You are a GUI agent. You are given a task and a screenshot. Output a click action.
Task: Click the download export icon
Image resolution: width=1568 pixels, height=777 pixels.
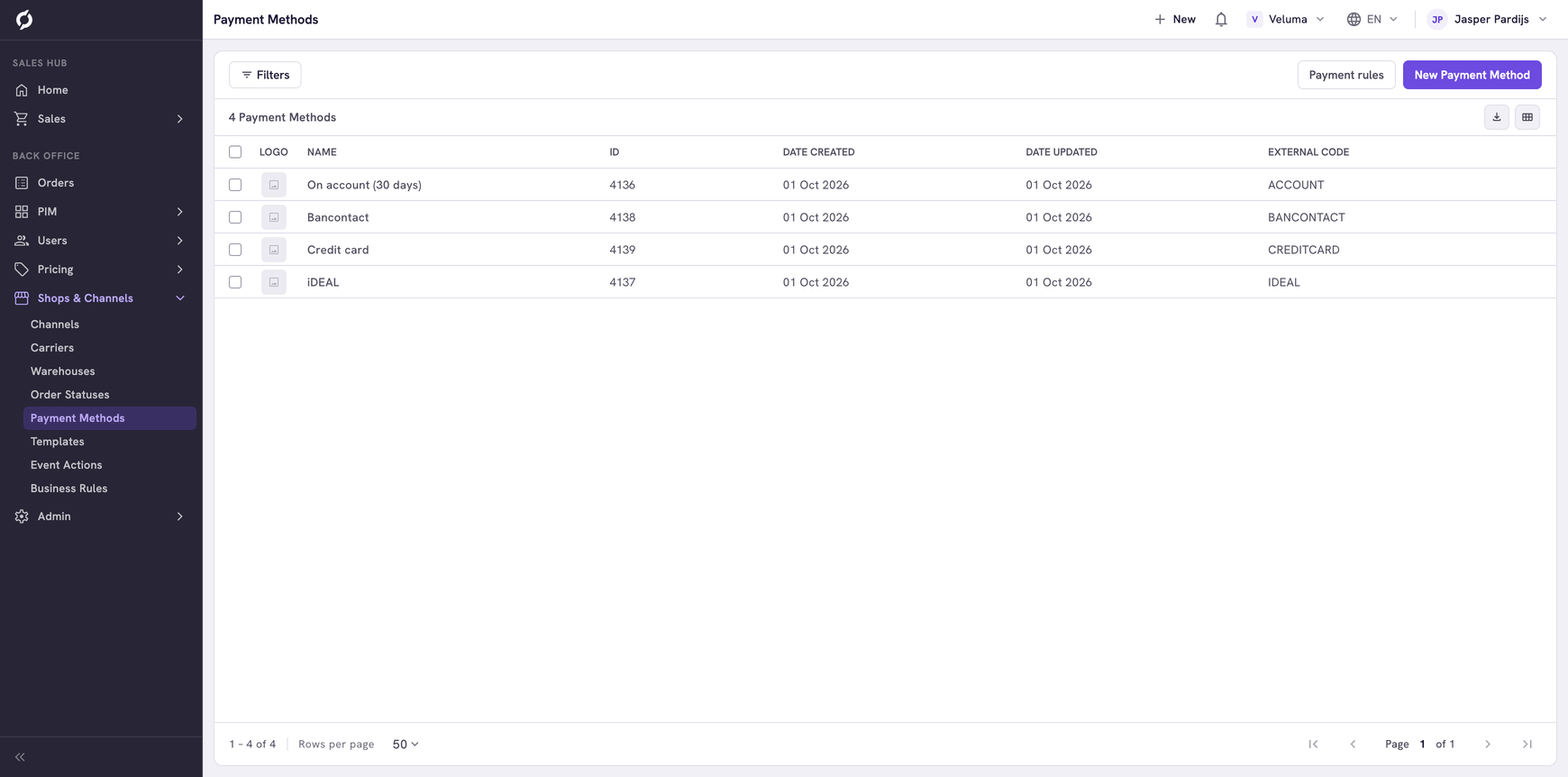pos(1497,117)
